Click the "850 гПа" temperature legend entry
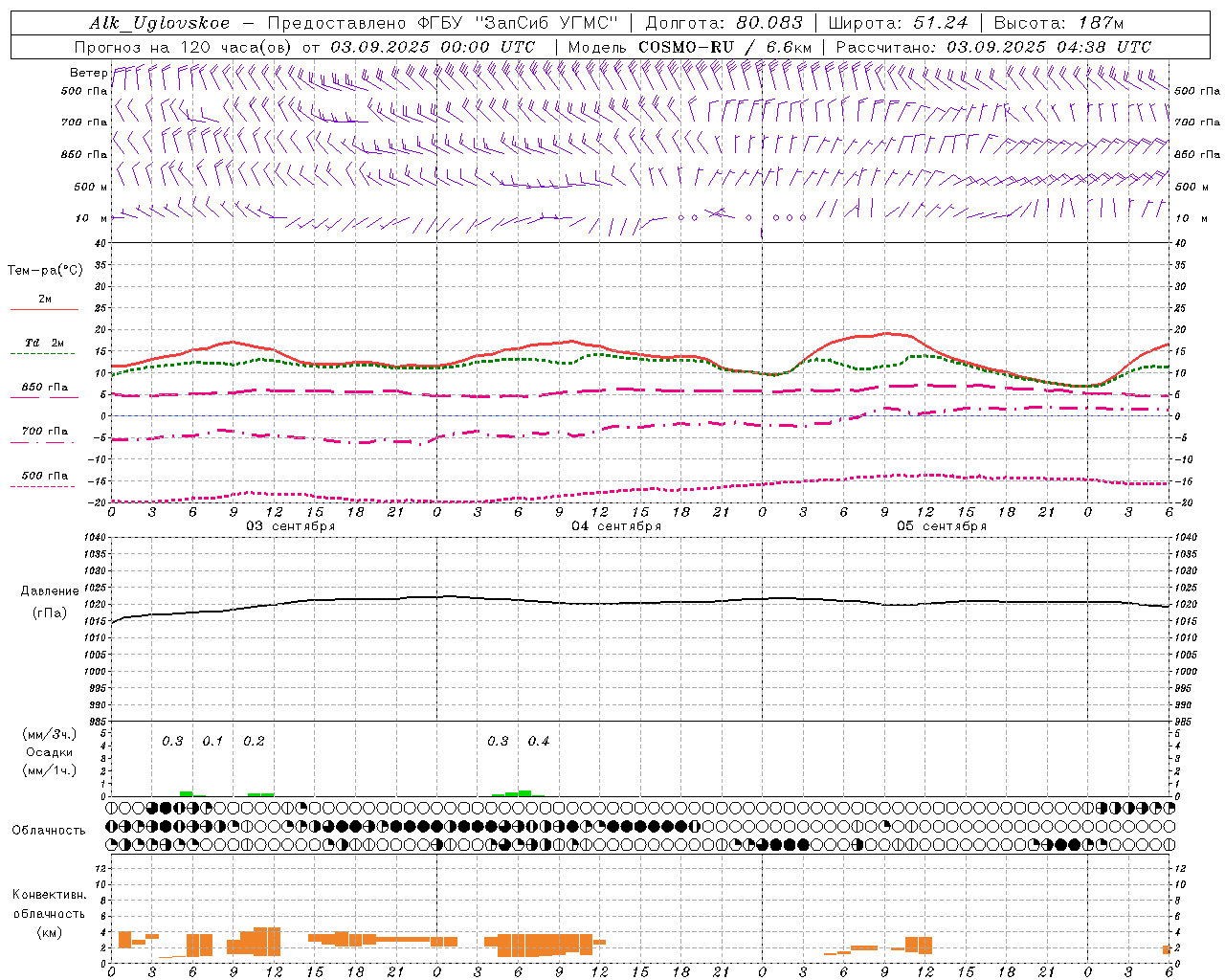This screenshot has height=980, width=1225. (45, 388)
